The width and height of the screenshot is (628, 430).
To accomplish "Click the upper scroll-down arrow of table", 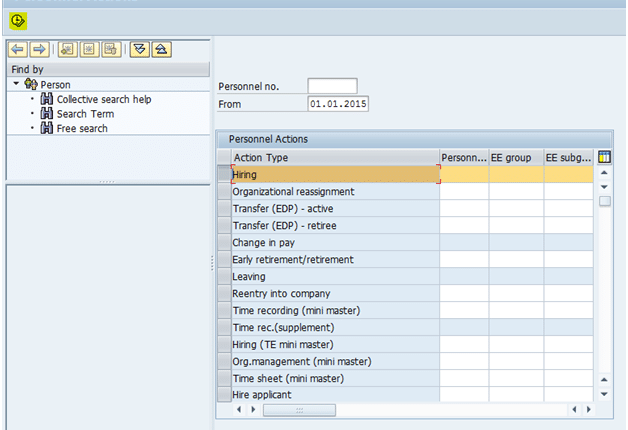I will [x=604, y=187].
